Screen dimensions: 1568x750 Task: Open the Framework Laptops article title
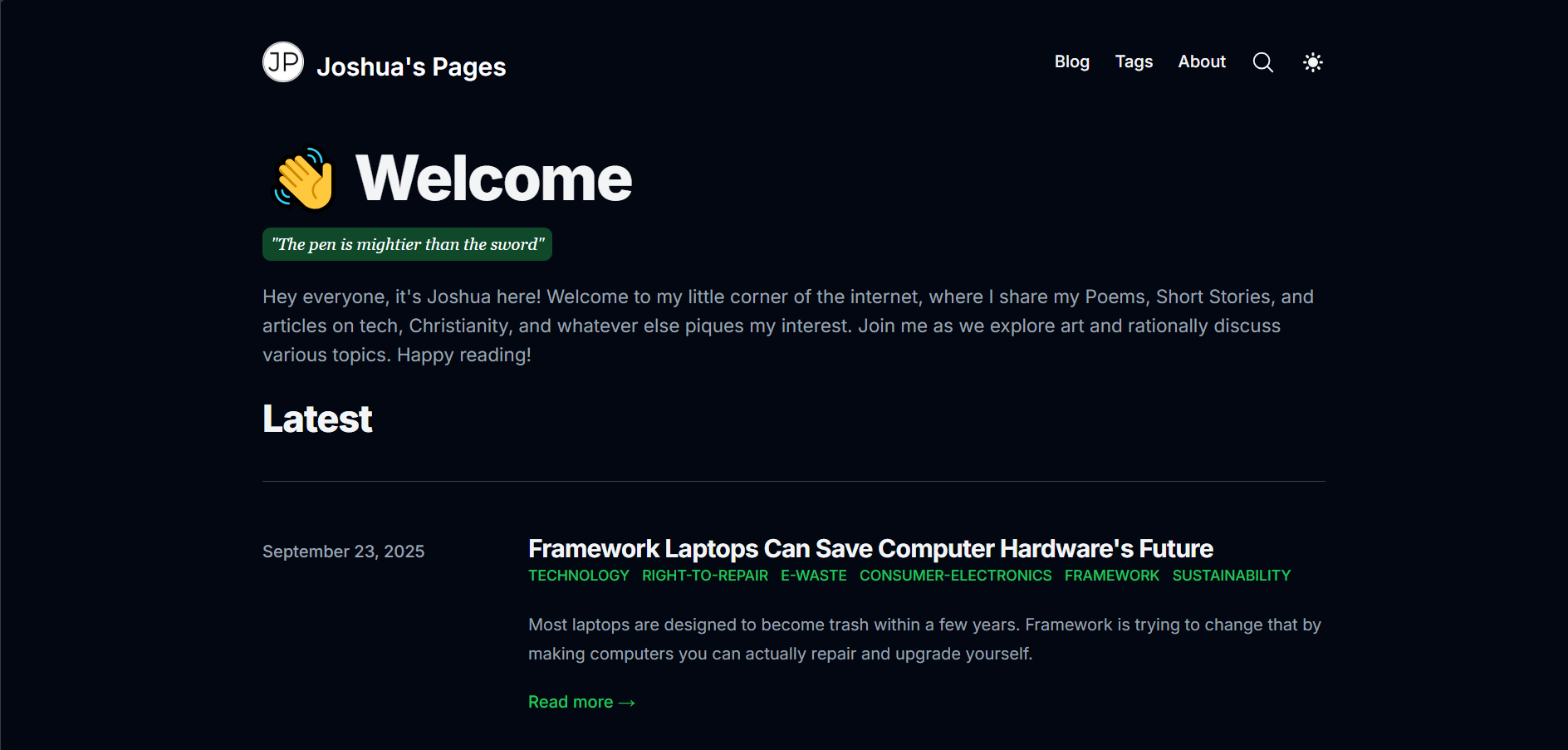pyautogui.click(x=870, y=549)
